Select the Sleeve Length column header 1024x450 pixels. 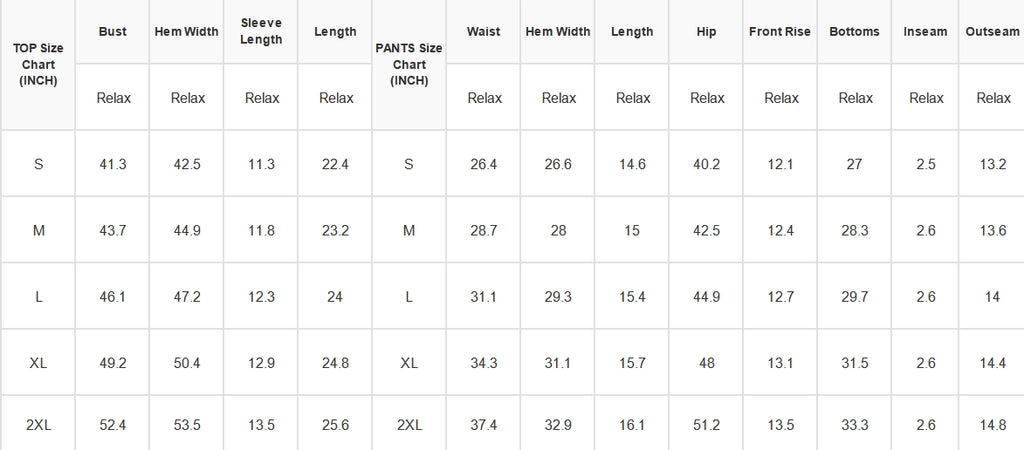pos(261,31)
